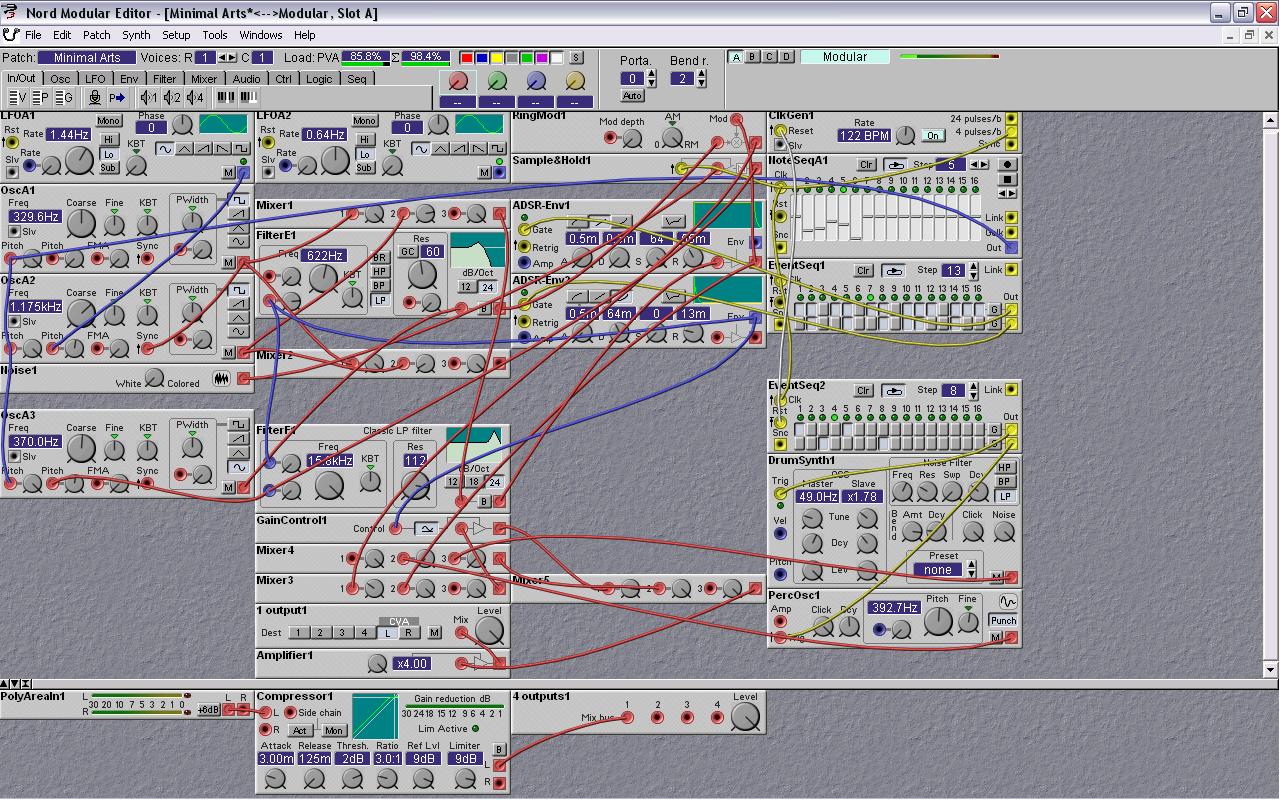
Task: Change the EventSeq2 Step stepper
Action: coord(974,390)
